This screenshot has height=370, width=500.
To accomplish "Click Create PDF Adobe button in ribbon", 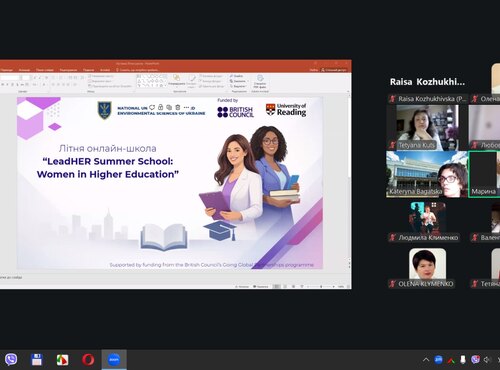I will 260,82.
